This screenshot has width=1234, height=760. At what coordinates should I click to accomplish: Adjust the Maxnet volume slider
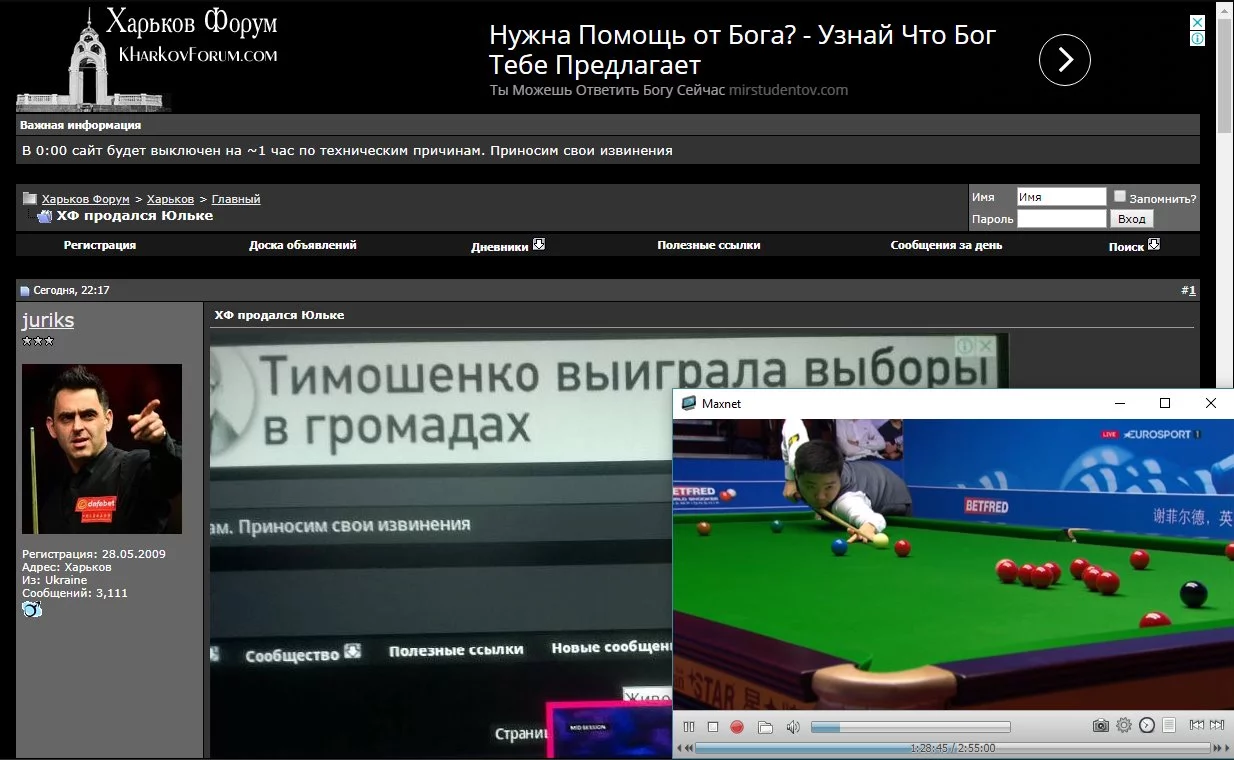[x=911, y=727]
